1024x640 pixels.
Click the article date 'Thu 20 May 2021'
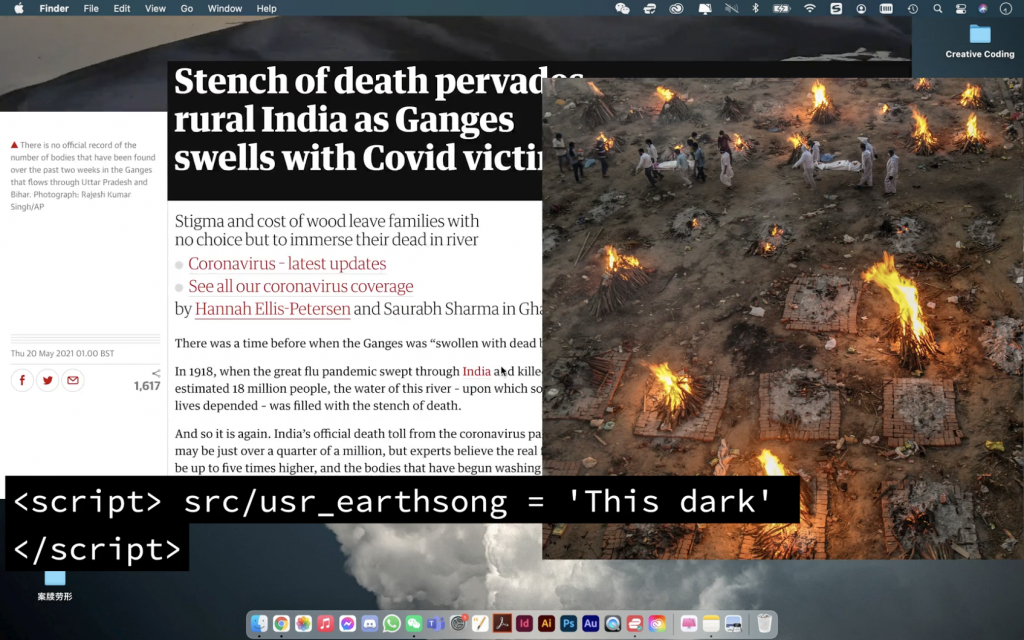pyautogui.click(x=62, y=353)
